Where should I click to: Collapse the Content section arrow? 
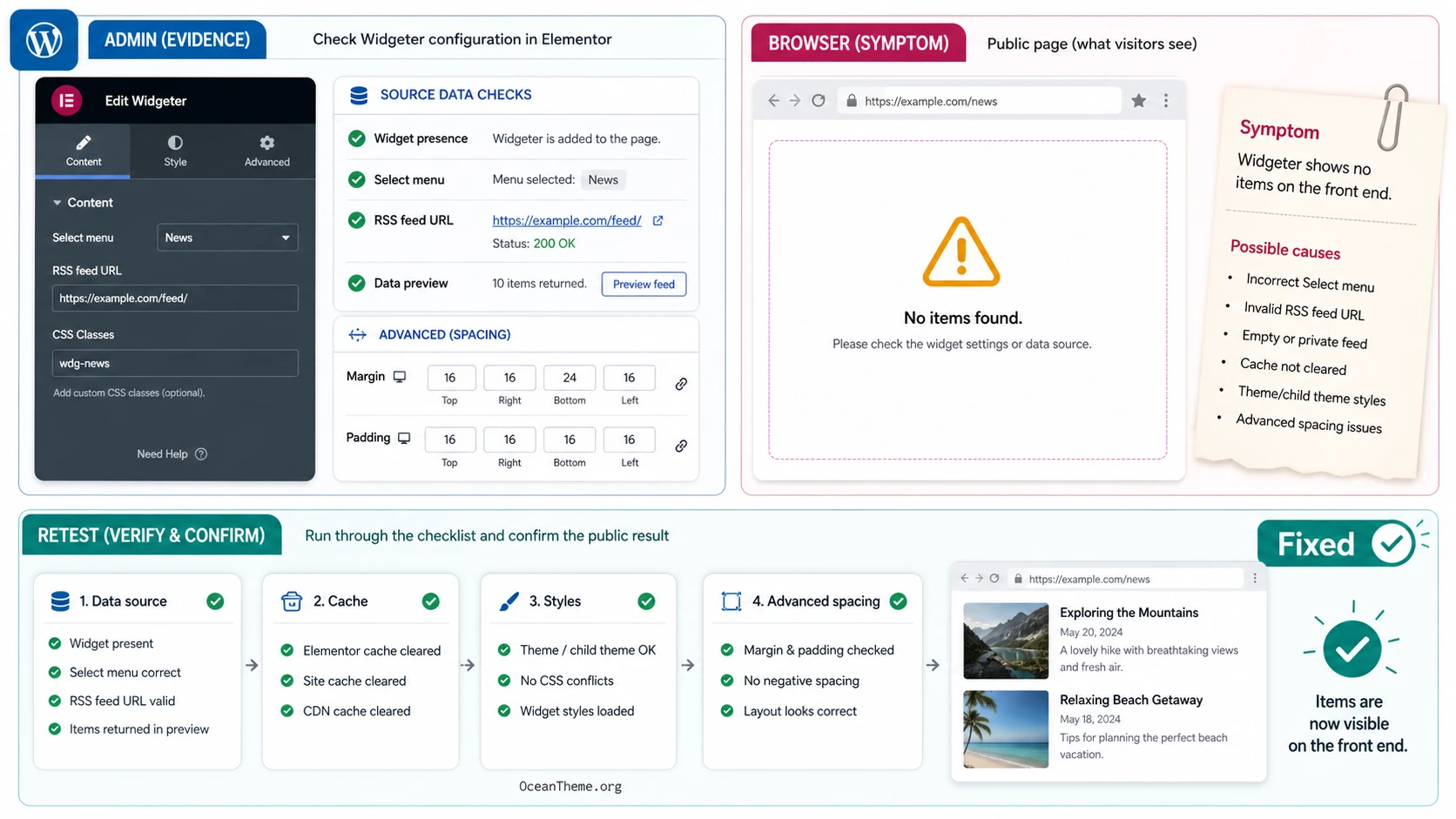(x=57, y=203)
